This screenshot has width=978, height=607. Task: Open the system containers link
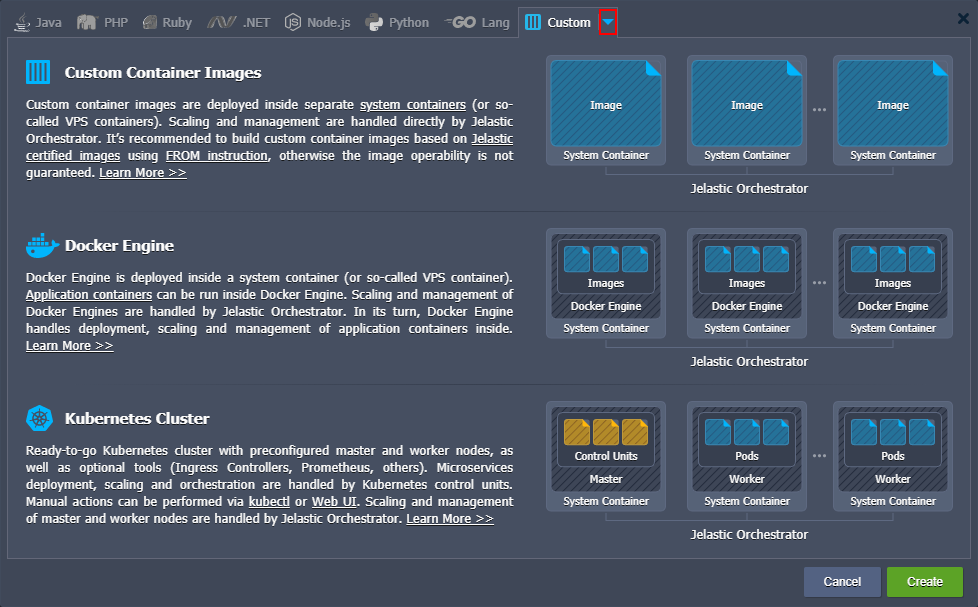coord(413,105)
